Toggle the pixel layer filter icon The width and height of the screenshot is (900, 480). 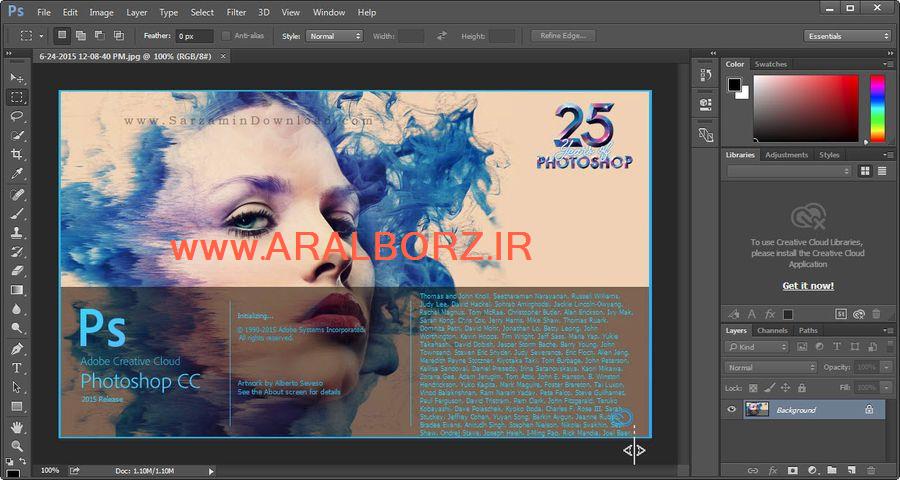pyautogui.click(x=802, y=347)
